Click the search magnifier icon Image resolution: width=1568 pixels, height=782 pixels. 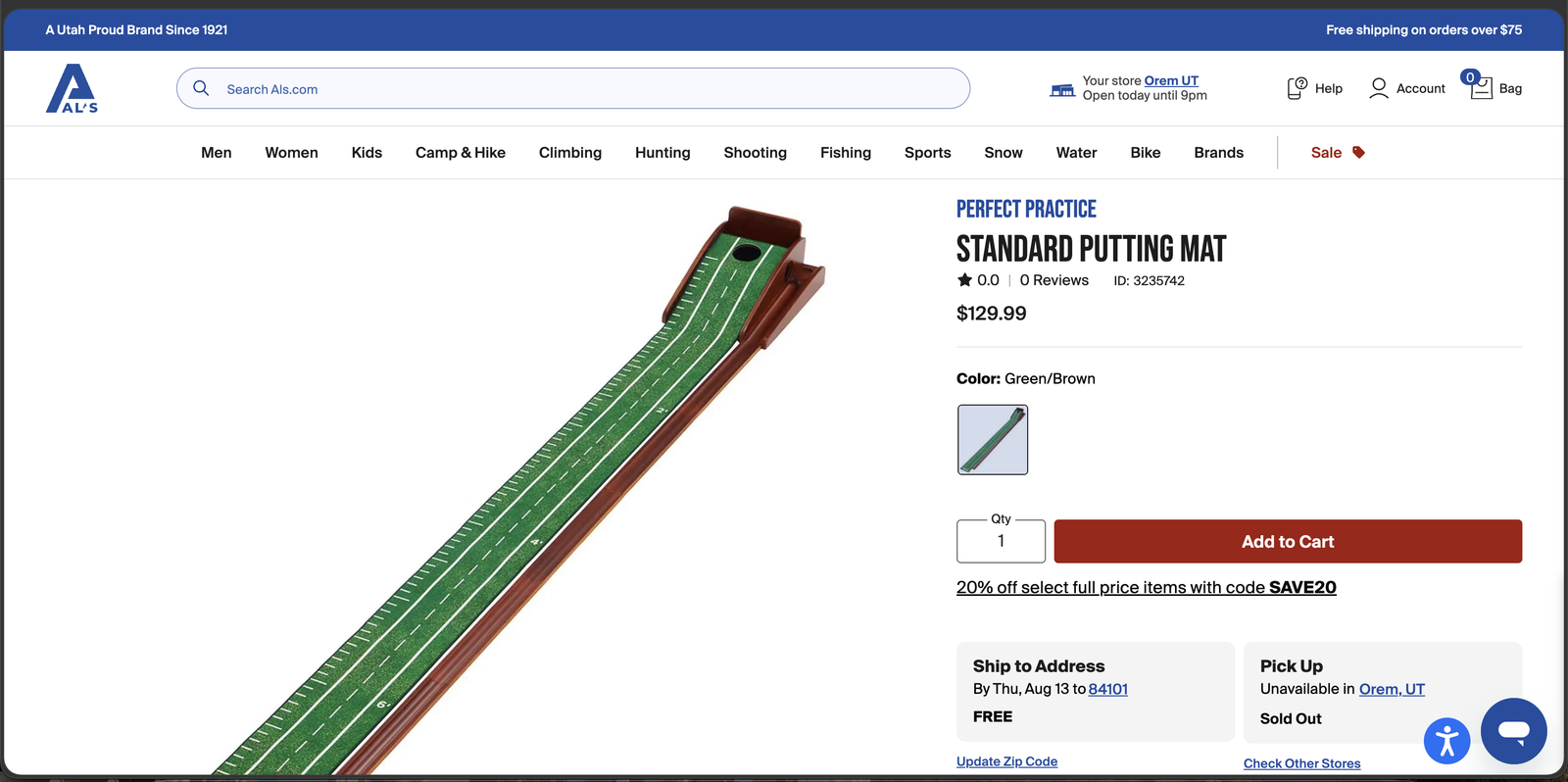(x=201, y=88)
